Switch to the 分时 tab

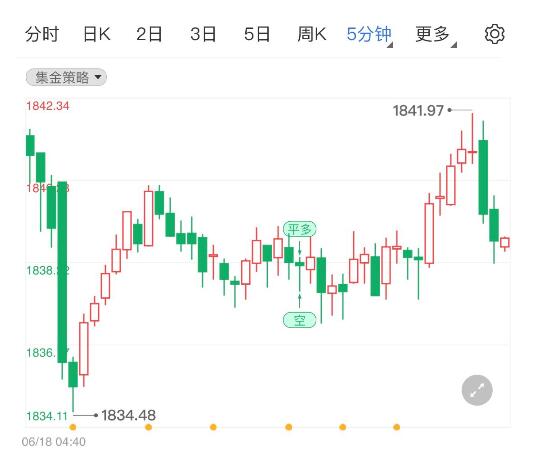(42, 34)
